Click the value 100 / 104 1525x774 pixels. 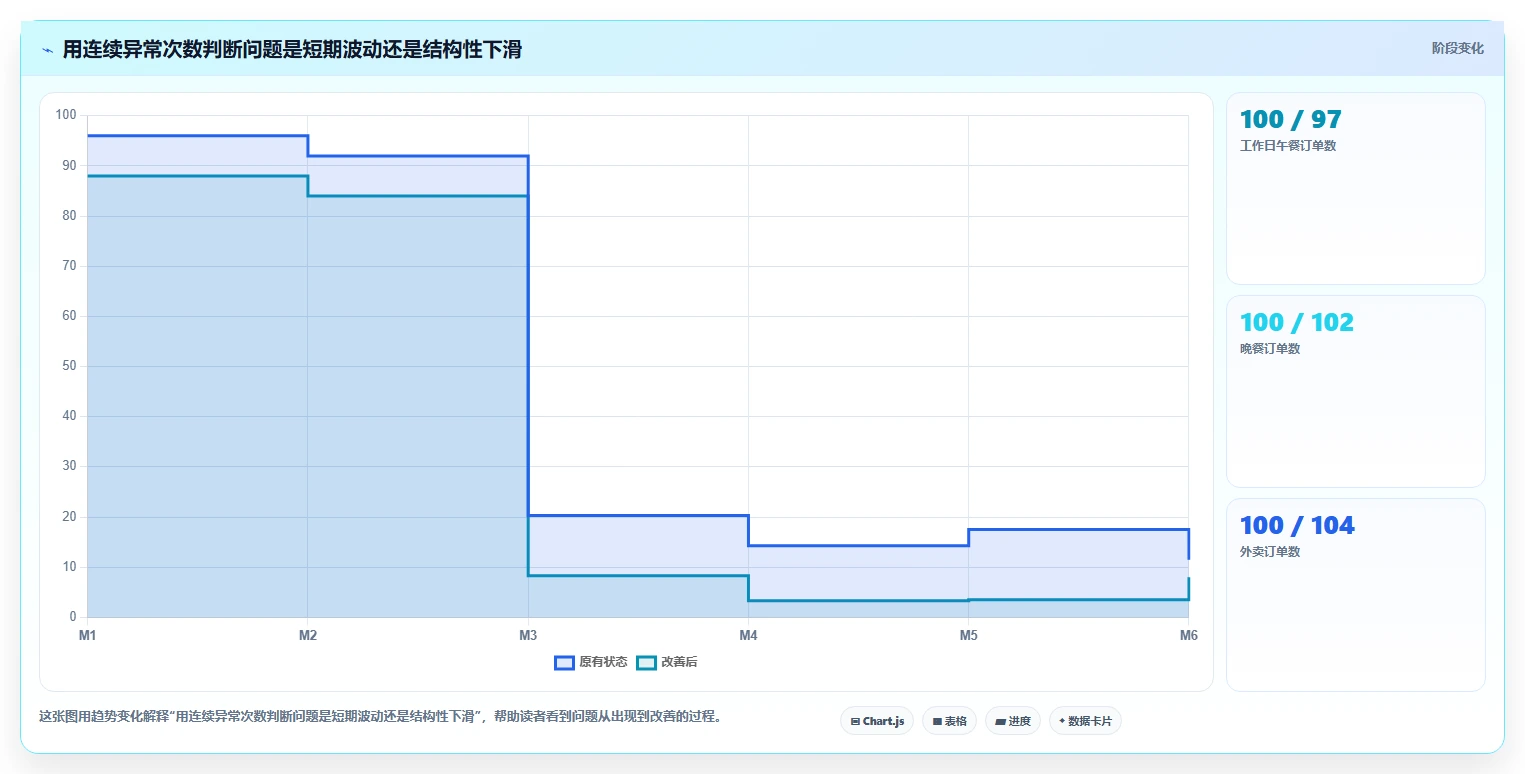[1297, 526]
